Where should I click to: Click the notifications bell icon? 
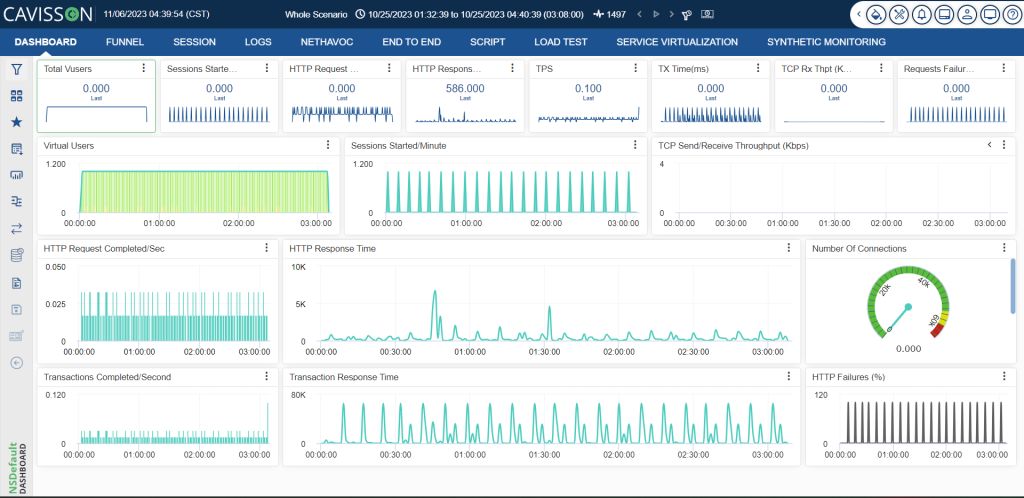[x=921, y=14]
